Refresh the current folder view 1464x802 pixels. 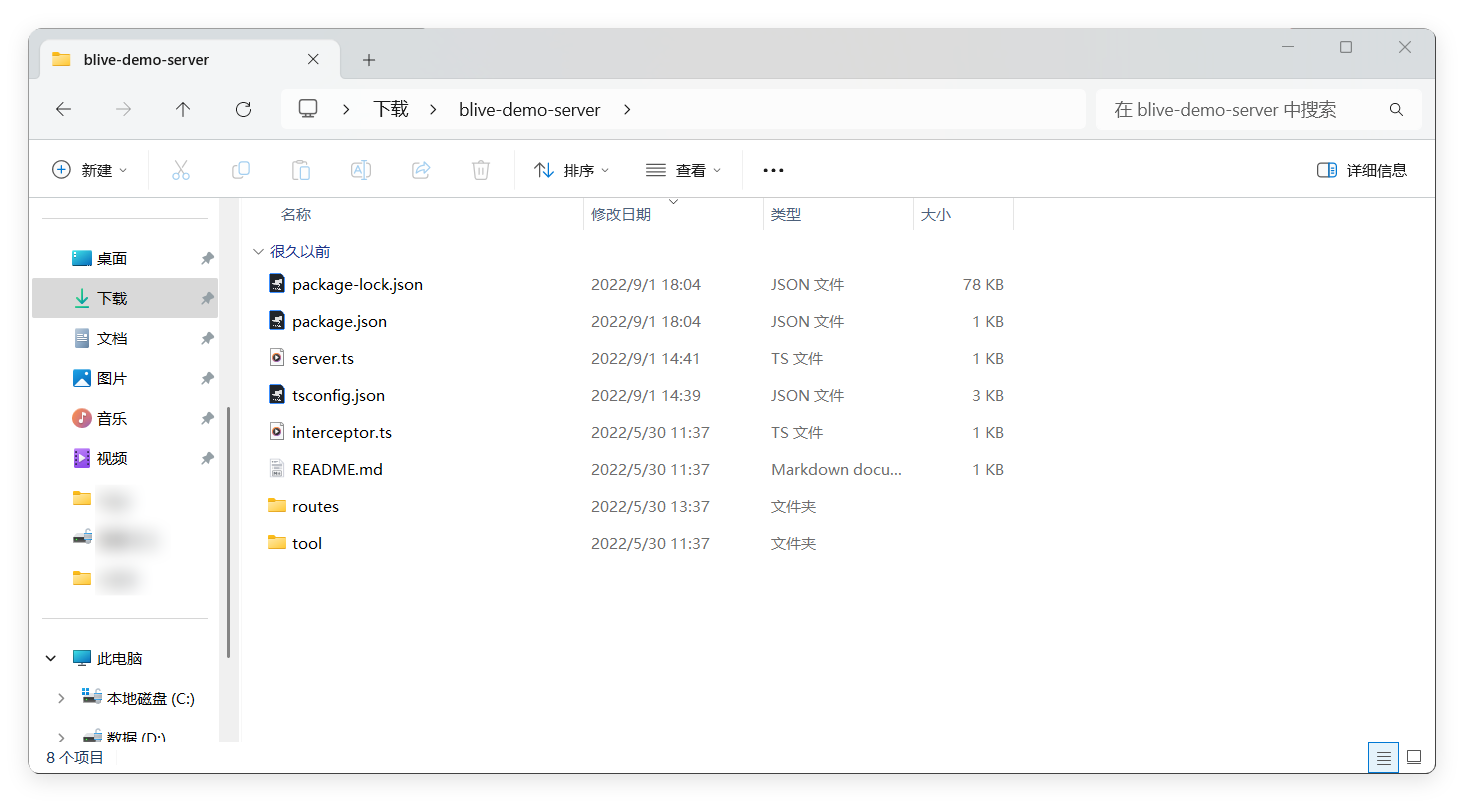coord(243,110)
